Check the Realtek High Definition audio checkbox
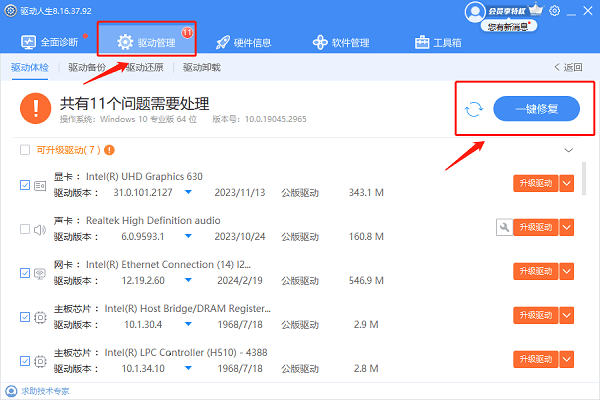The height and width of the screenshot is (400, 600). click(25, 228)
